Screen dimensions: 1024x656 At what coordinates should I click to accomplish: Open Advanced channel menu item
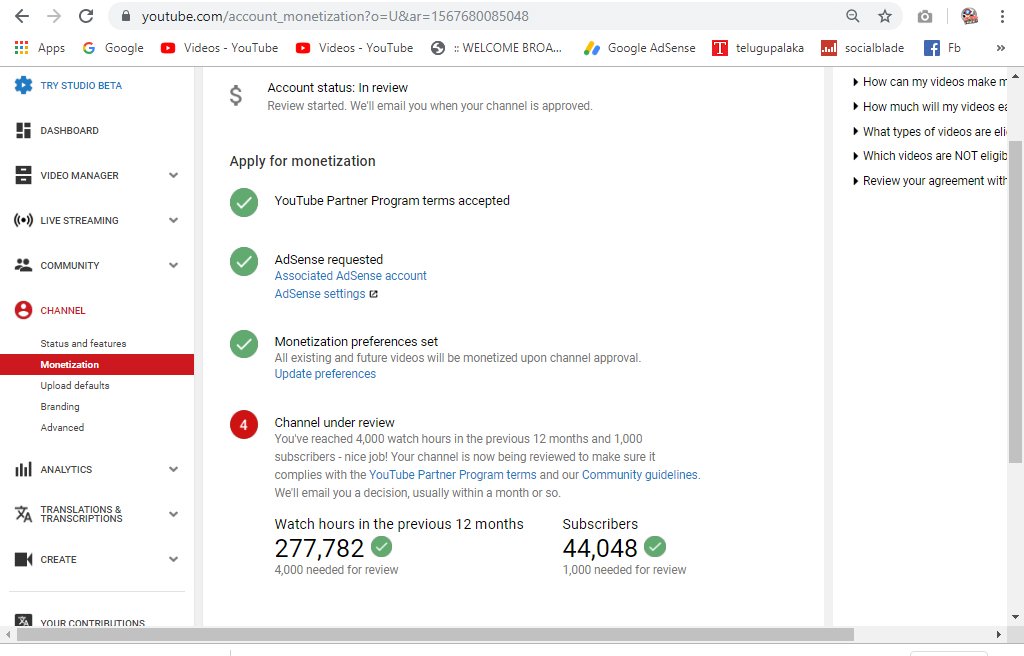point(62,427)
